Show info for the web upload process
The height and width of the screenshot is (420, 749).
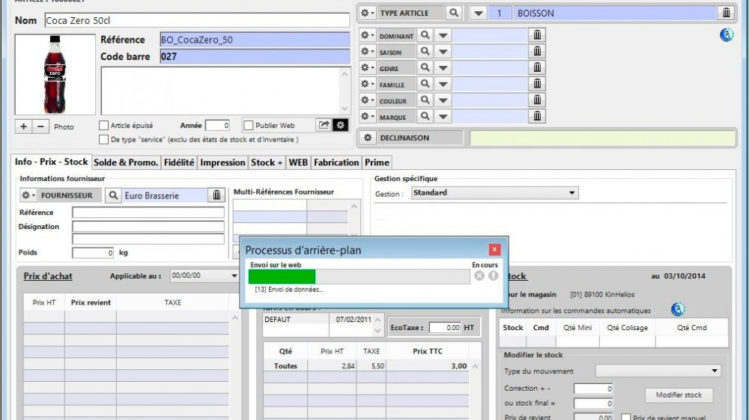(x=493, y=276)
